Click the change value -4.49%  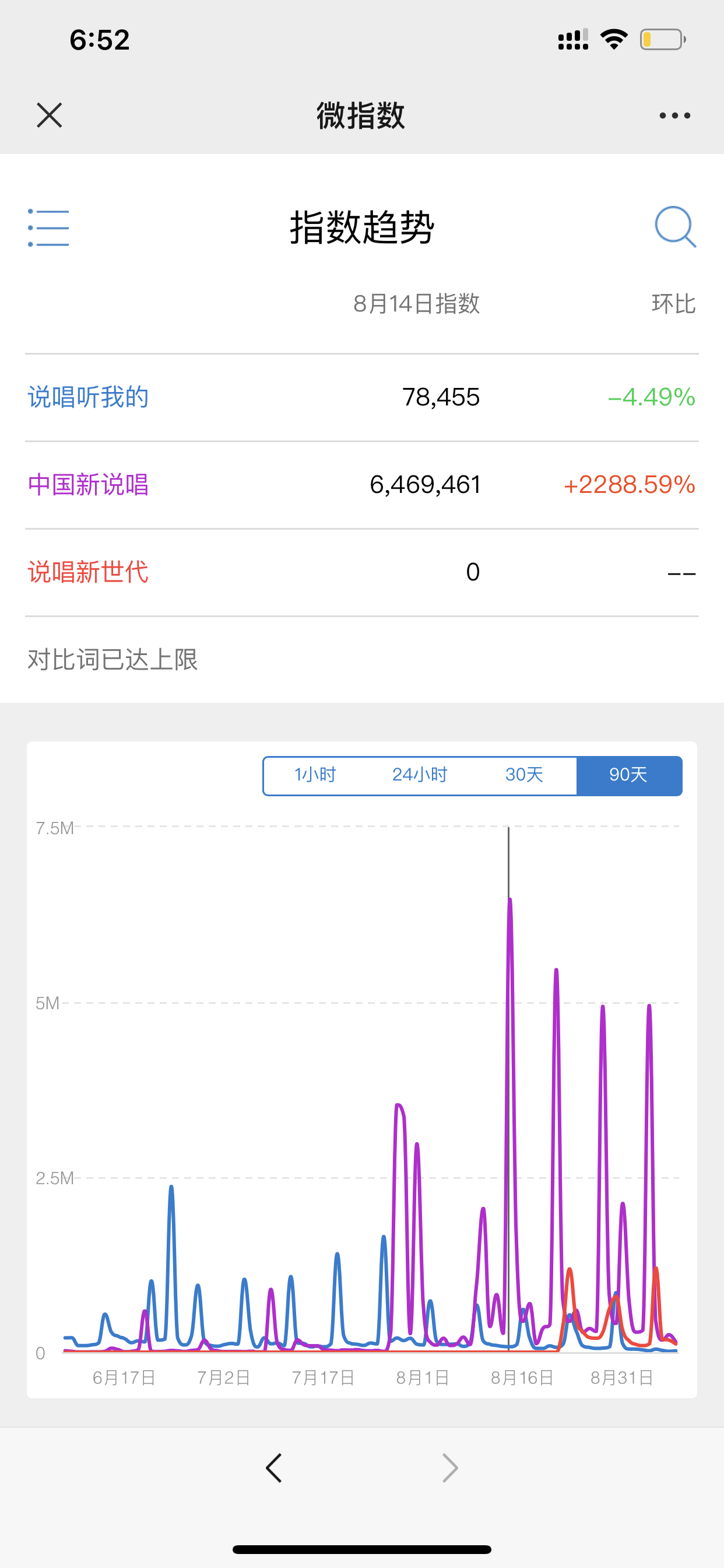coord(652,397)
